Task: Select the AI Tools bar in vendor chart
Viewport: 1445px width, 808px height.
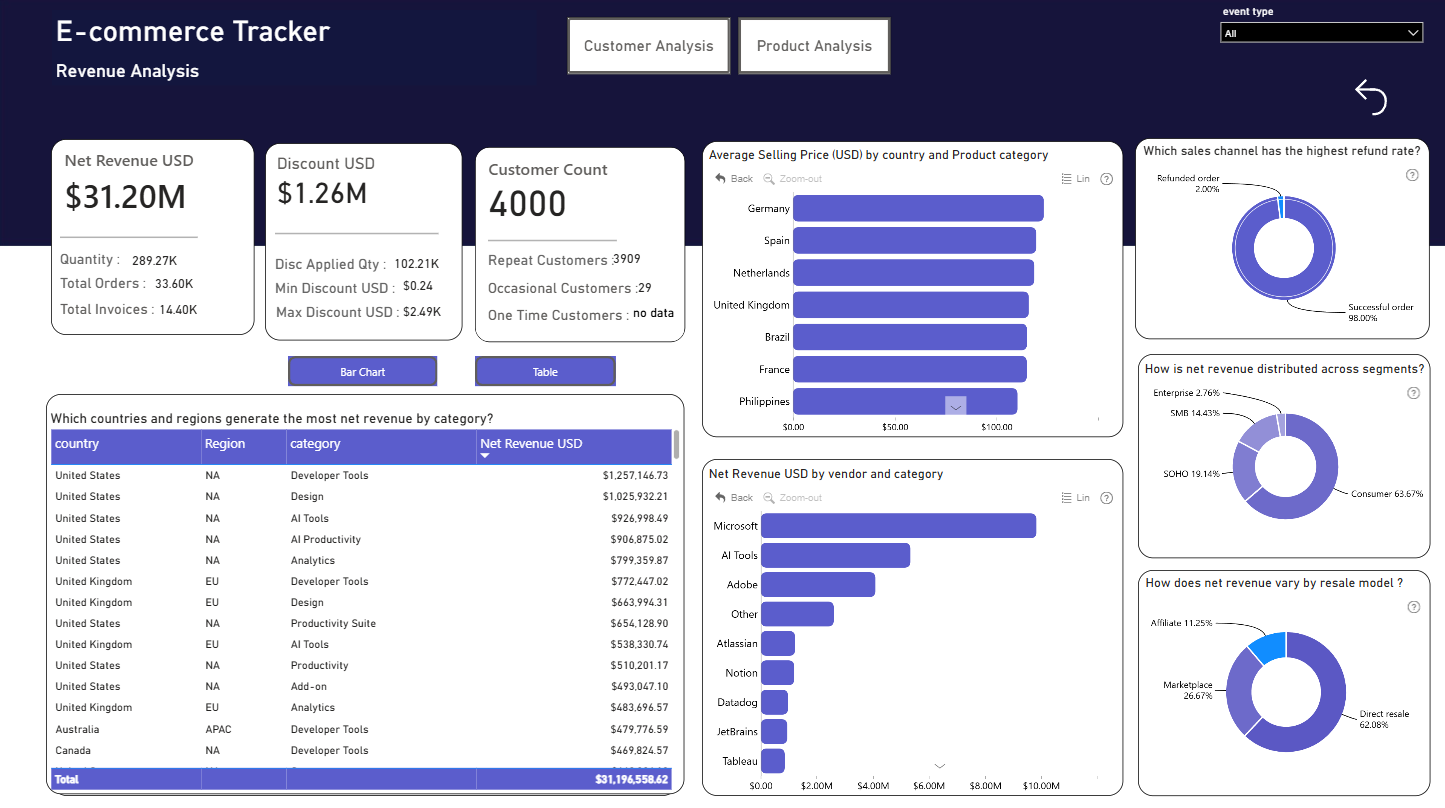Action: 835,555
